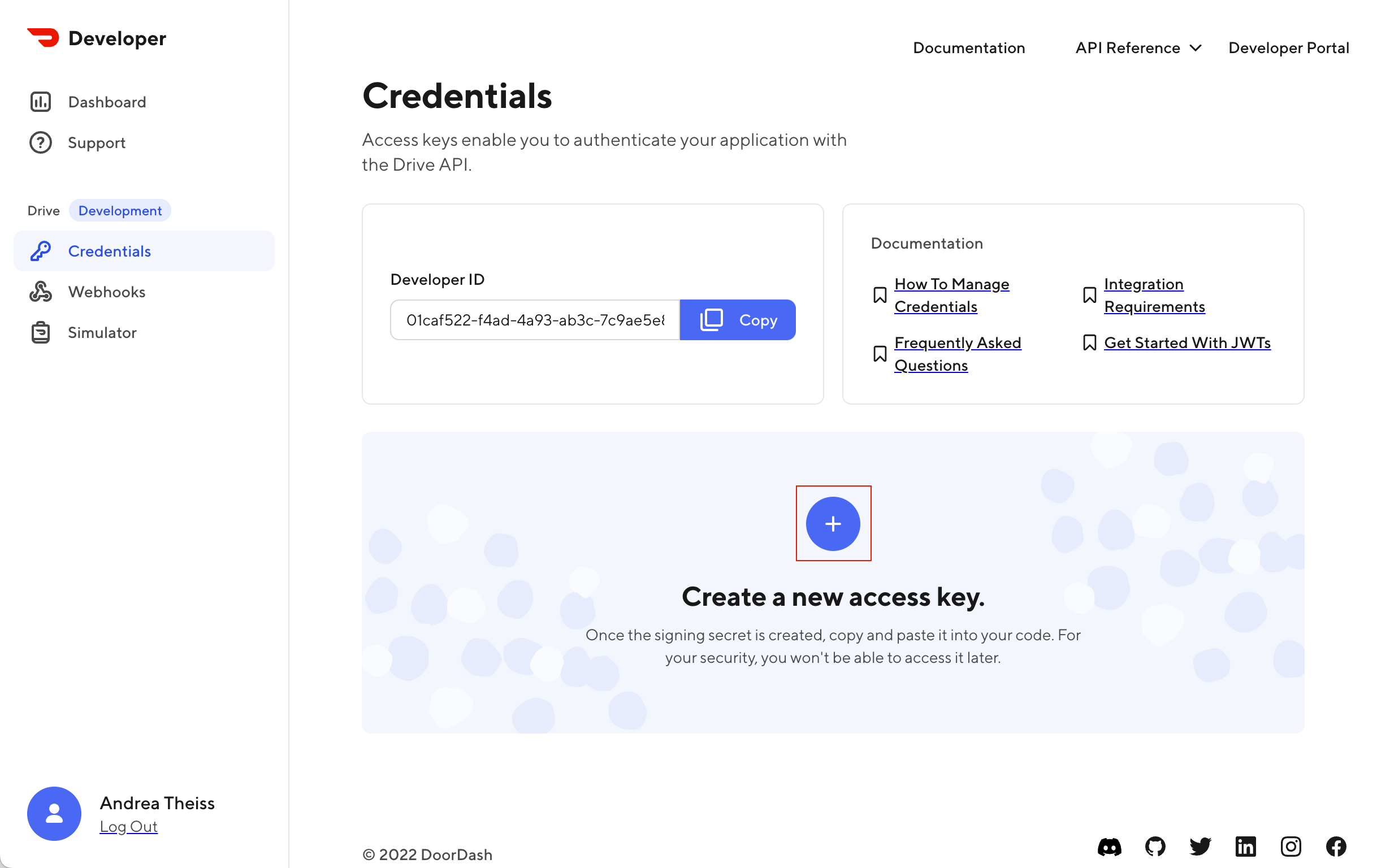Screen dimensions: 1377x868
Task: Click the Dashboard icon in sidebar
Action: point(39,101)
